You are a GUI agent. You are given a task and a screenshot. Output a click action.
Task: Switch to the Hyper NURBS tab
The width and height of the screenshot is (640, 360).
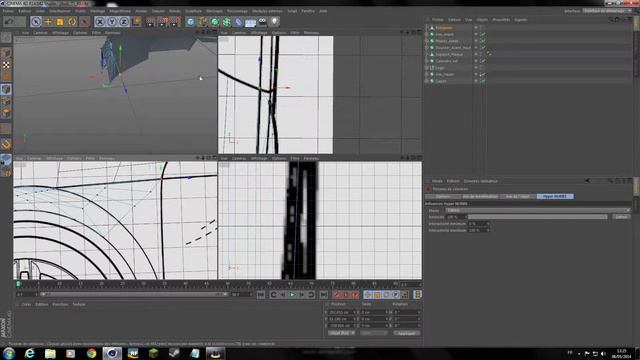pyautogui.click(x=555, y=196)
